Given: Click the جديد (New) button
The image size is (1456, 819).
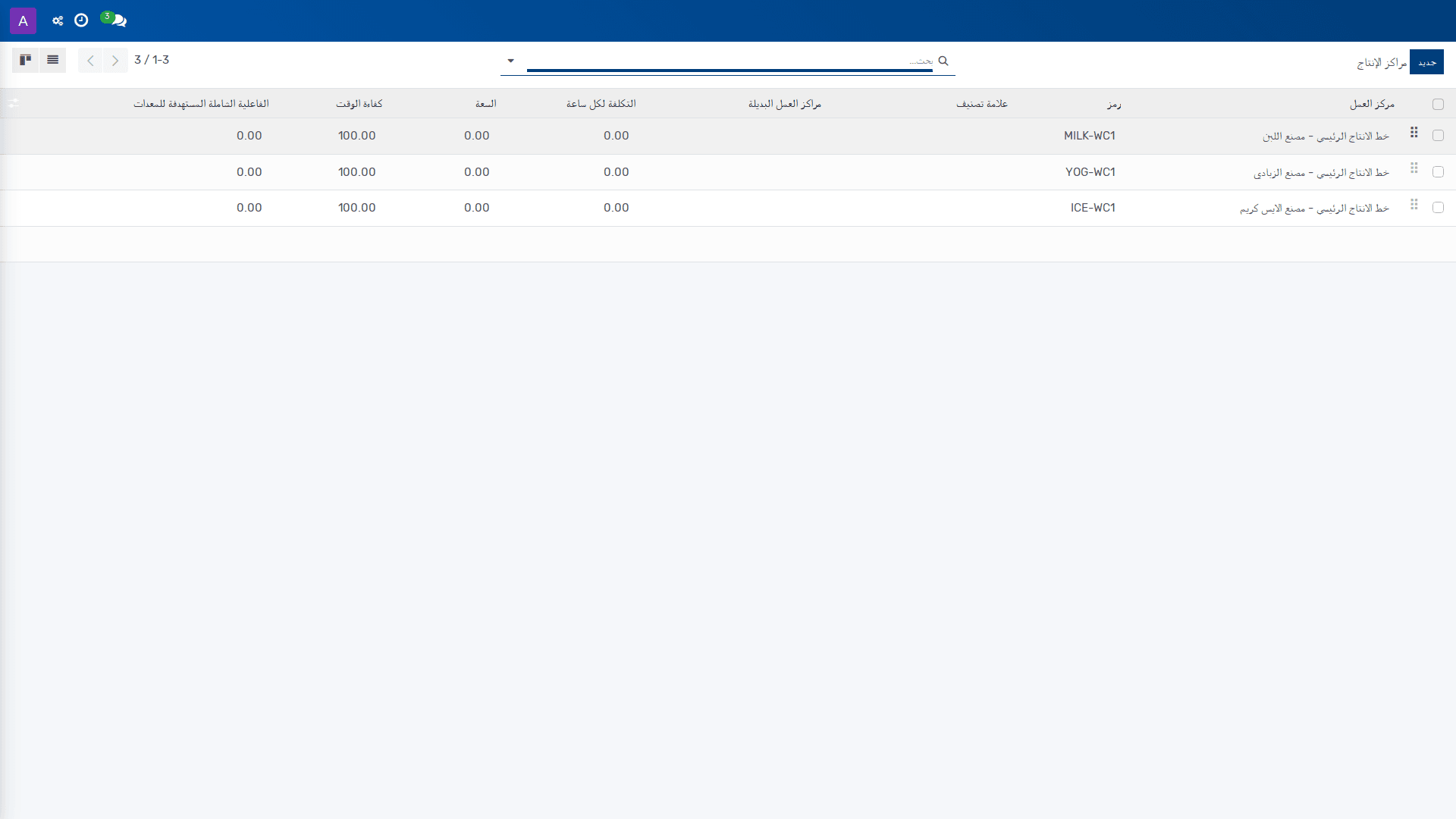Looking at the screenshot, I should pos(1426,62).
